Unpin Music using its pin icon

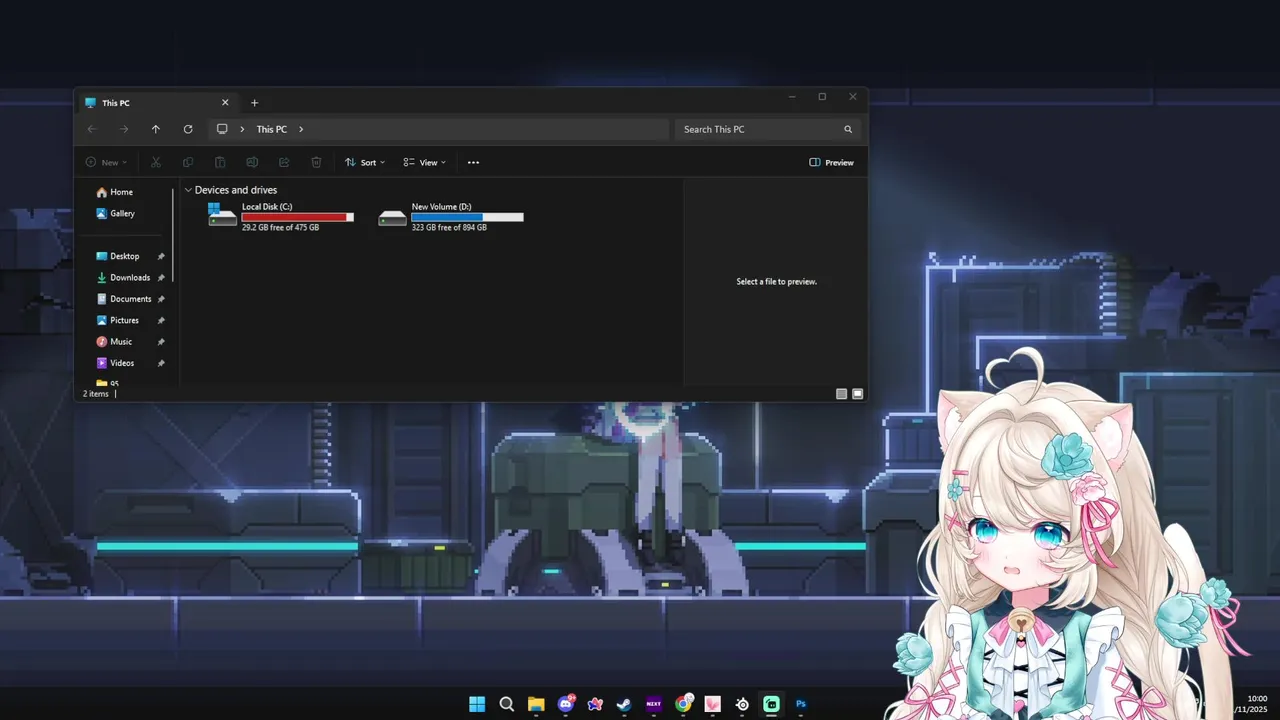pos(161,342)
